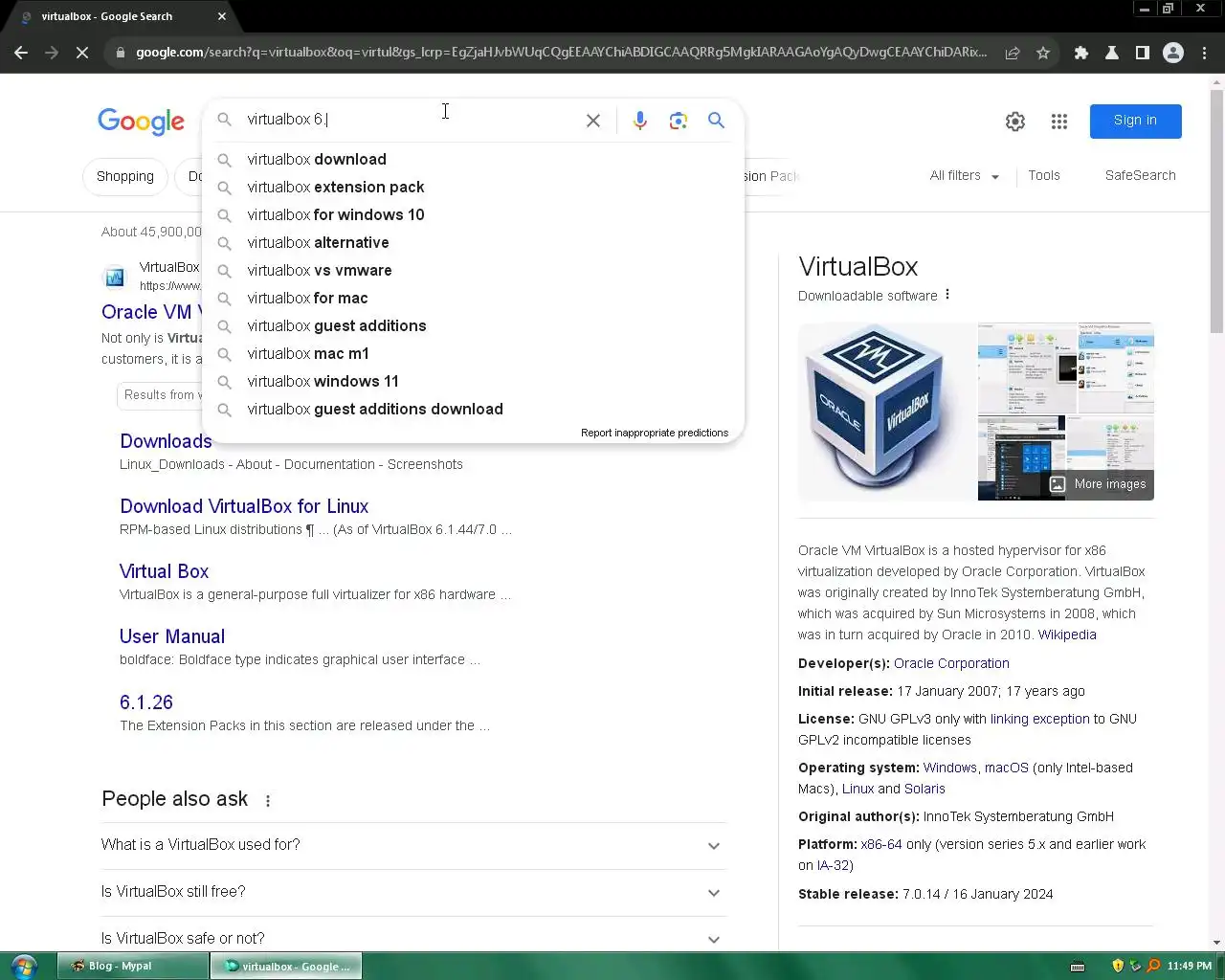Viewport: 1225px width, 980px height.
Task: Stop loading the page with X button
Action: pos(82,53)
